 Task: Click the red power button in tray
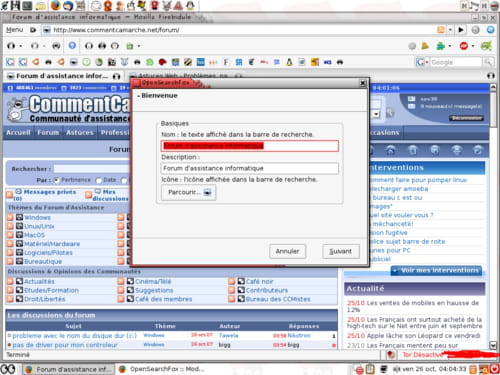(495, 369)
